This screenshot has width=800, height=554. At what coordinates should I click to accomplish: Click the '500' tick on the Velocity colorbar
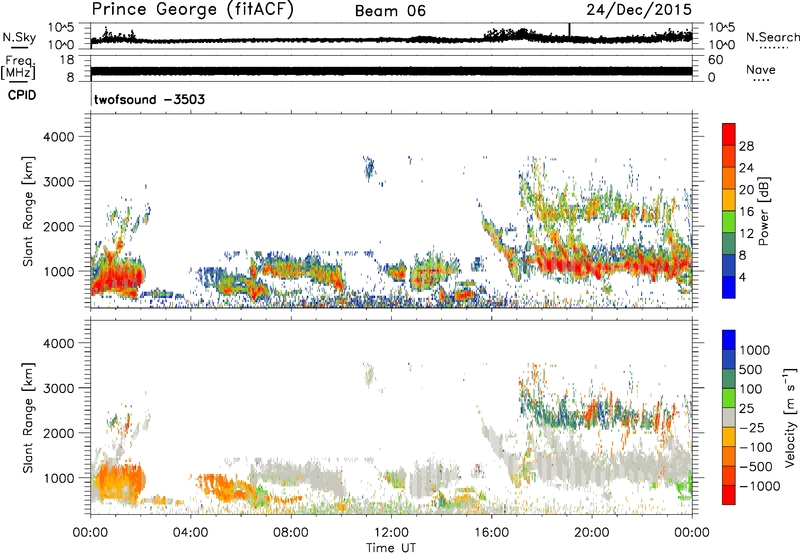pos(750,370)
